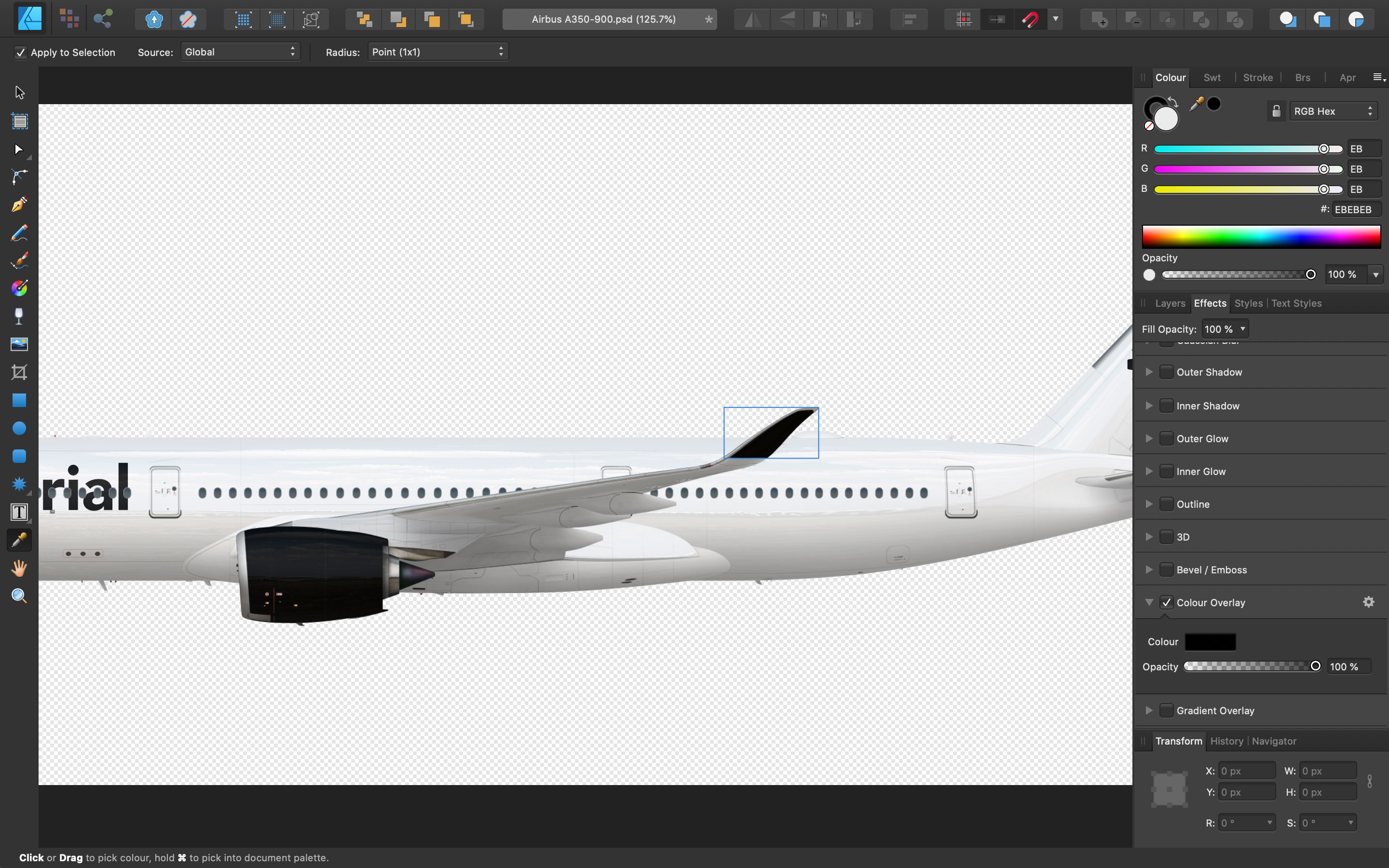Viewport: 1389px width, 868px height.
Task: Select the Place Image tool
Action: click(19, 344)
